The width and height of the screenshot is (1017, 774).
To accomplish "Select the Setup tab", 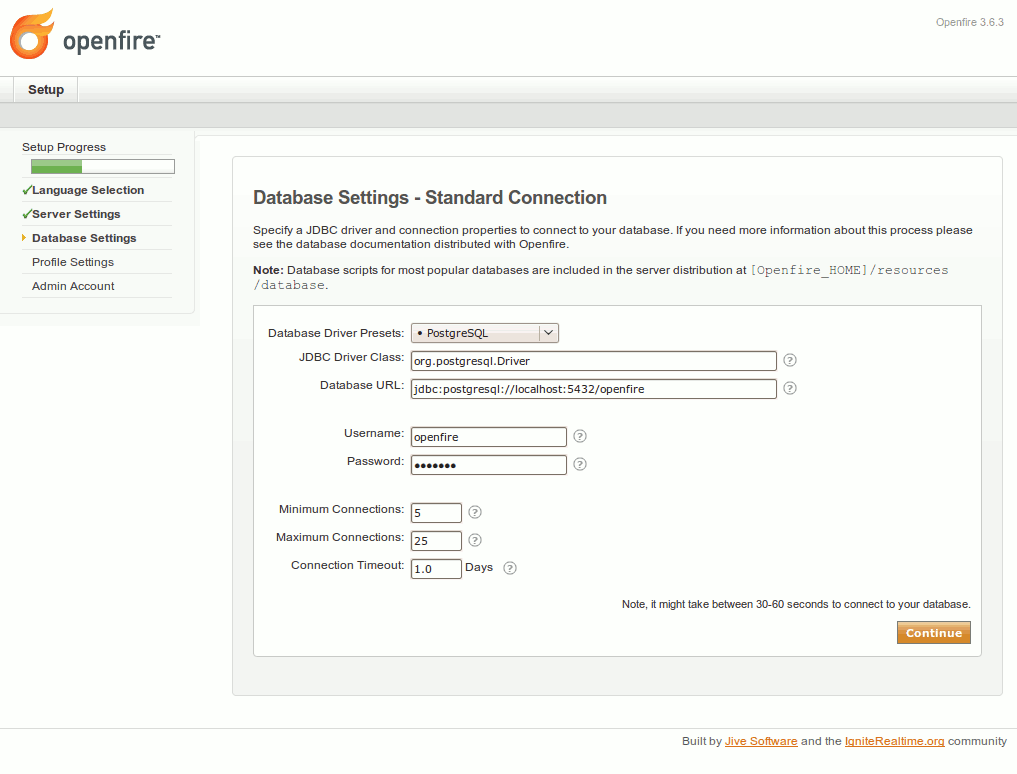I will [46, 90].
